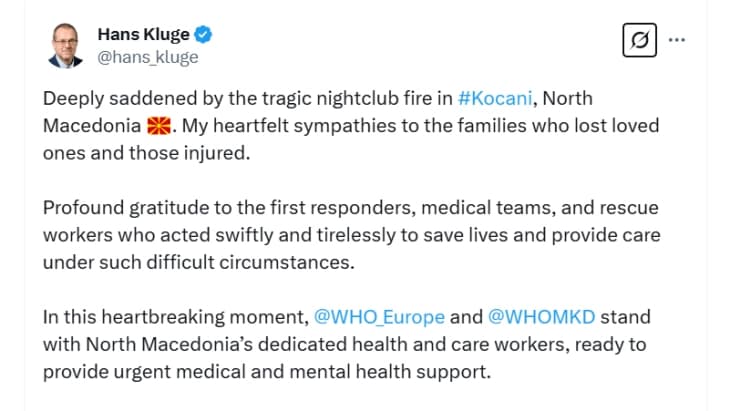Open the Hans Kluge display name
The image size is (730, 411).
(143, 34)
